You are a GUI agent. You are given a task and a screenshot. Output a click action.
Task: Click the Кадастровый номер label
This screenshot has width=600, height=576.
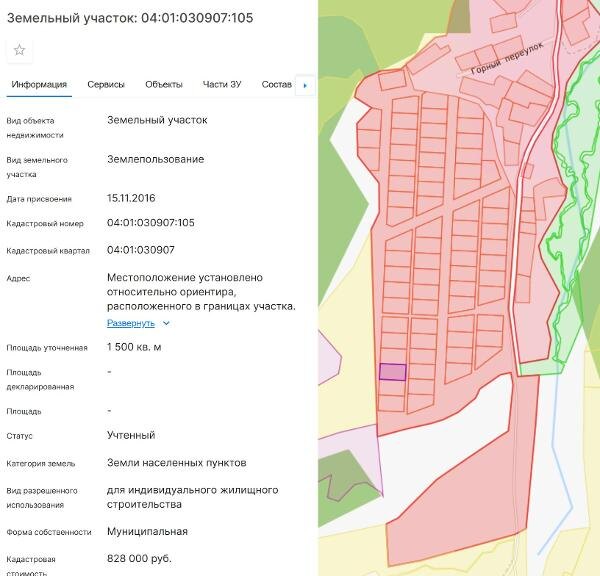point(45,224)
